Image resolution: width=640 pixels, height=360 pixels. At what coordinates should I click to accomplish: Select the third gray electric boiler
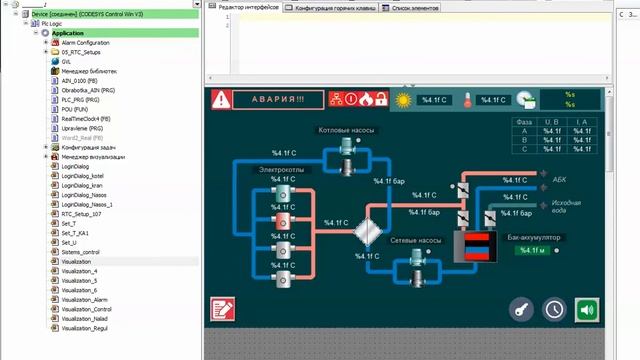(x=282, y=250)
